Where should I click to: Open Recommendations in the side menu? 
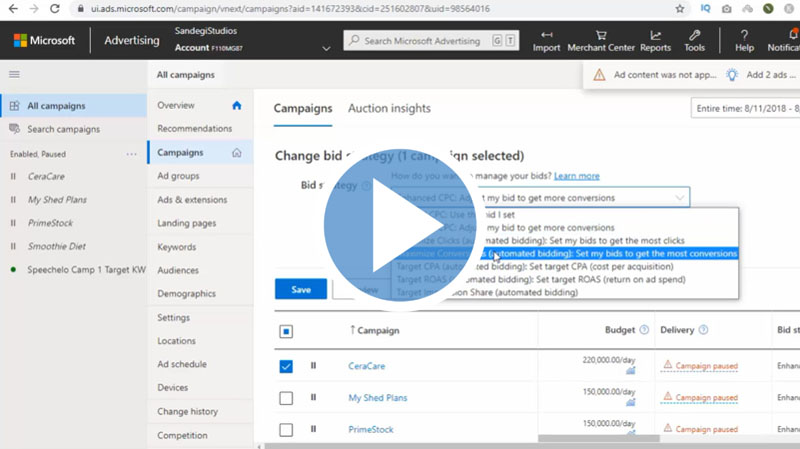194,129
